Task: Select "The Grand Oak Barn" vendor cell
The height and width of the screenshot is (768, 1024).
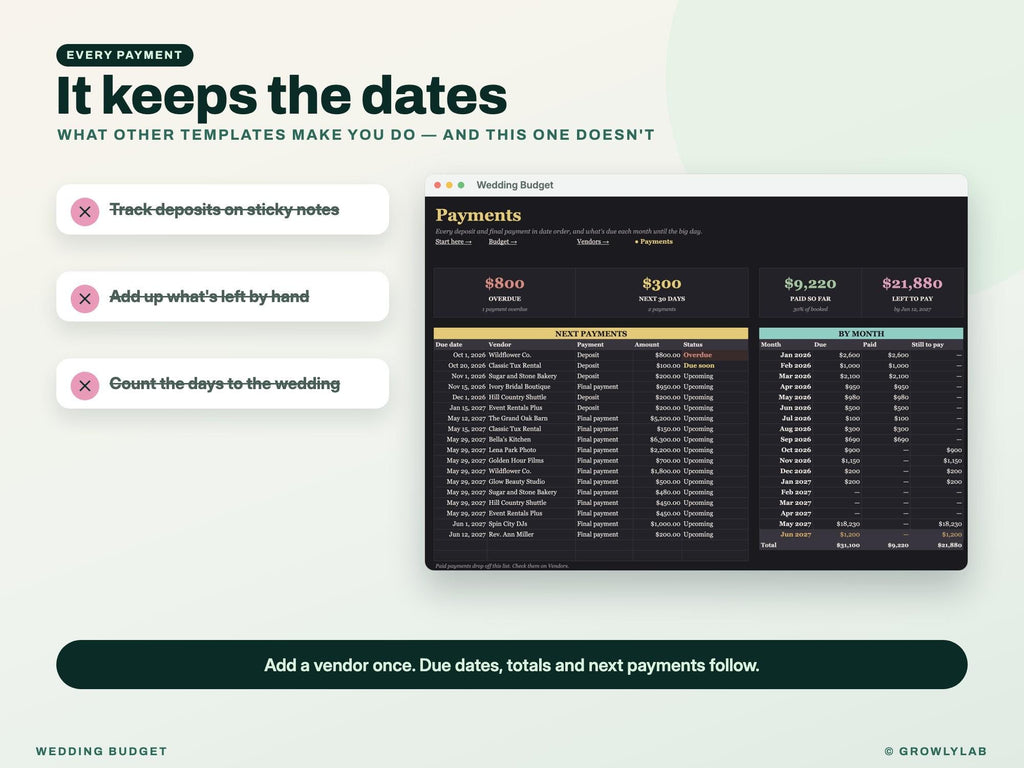Action: tap(518, 418)
